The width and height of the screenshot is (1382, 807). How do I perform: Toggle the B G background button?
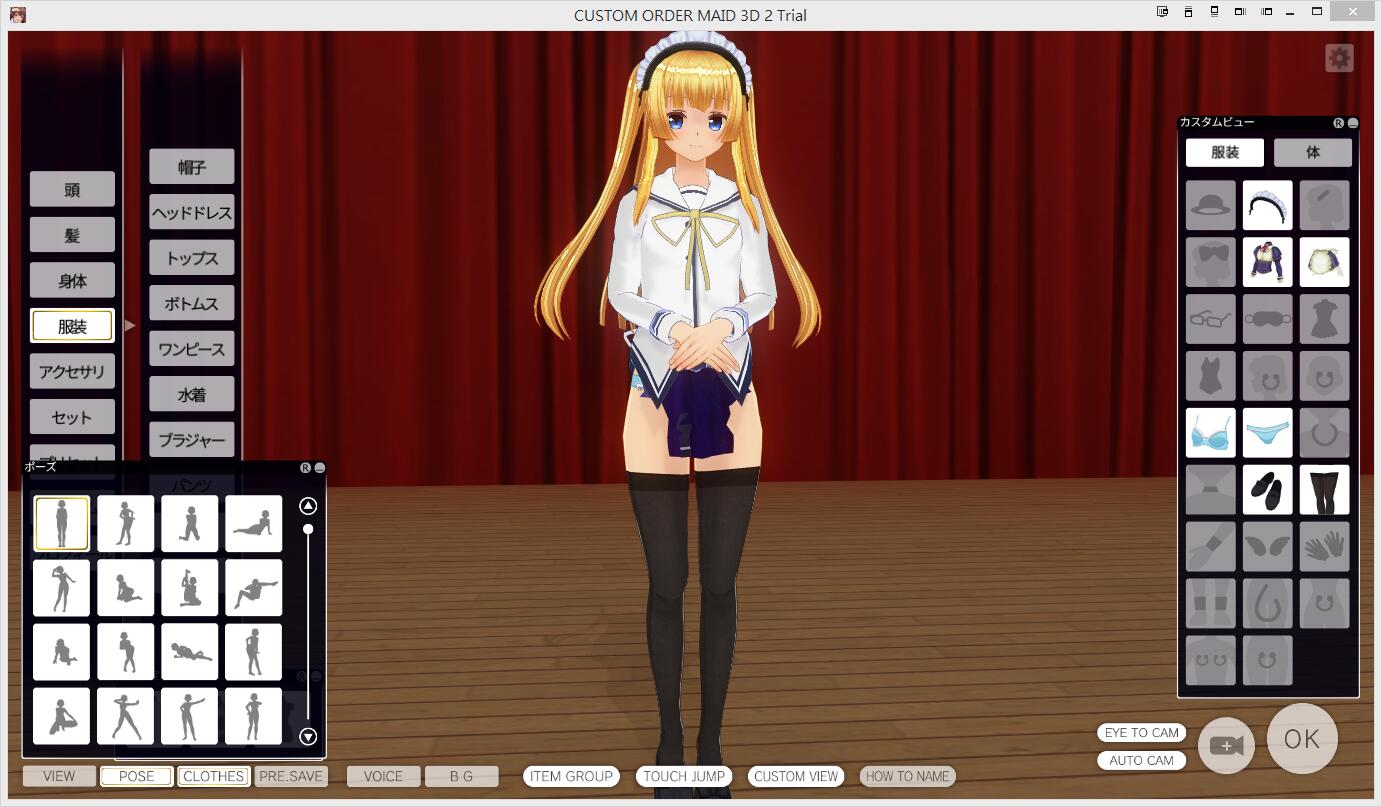pyautogui.click(x=461, y=776)
